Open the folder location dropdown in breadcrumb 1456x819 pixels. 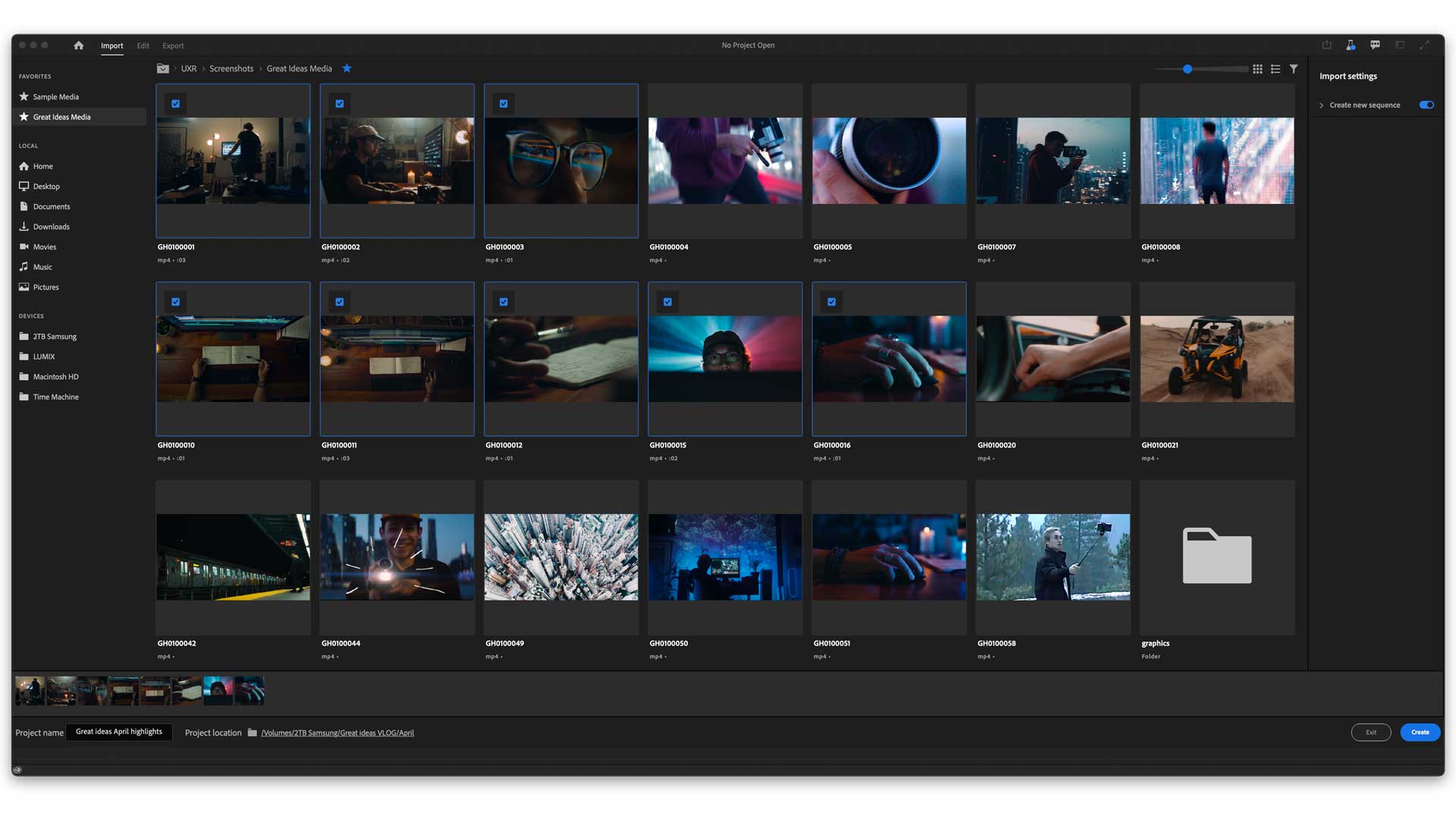[x=163, y=68]
